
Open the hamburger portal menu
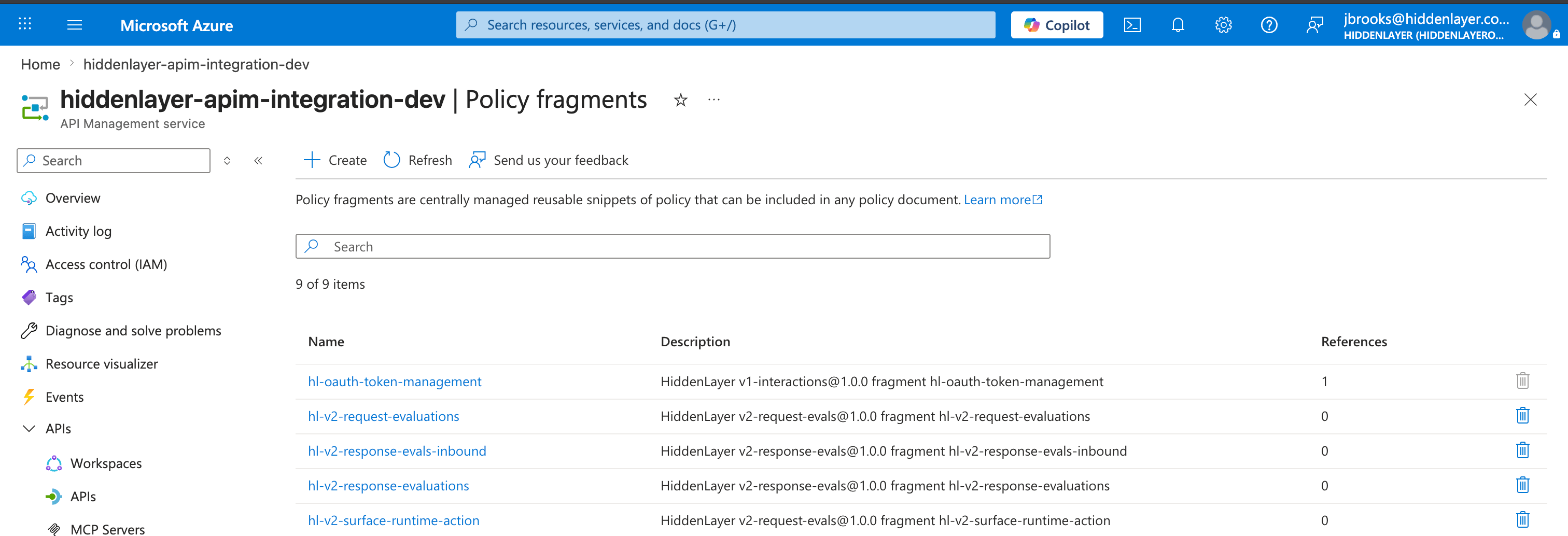74,24
